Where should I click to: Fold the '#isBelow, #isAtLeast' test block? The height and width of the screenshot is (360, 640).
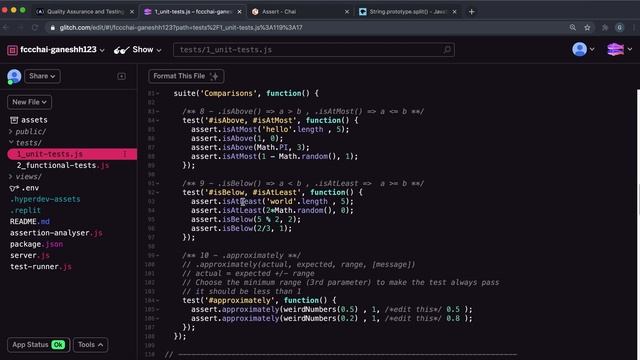(x=158, y=193)
